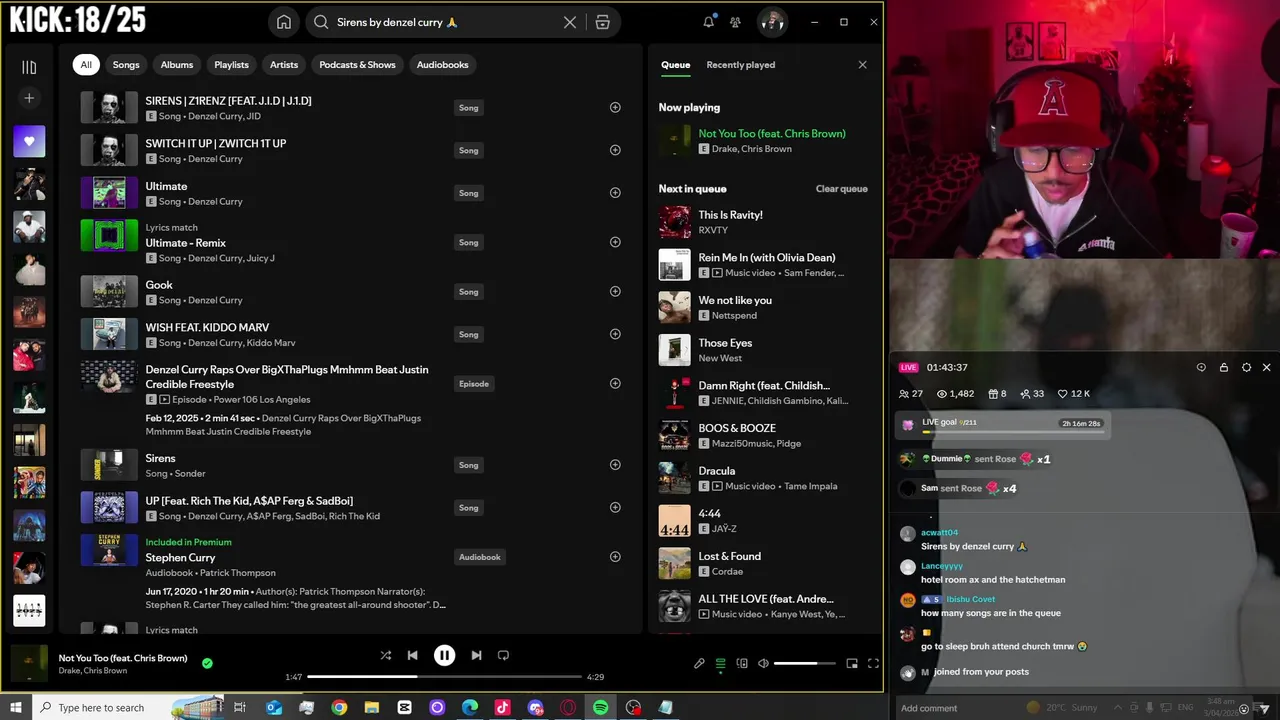
Task: Select Dracula by Tame Impala in queue
Action: (x=763, y=478)
